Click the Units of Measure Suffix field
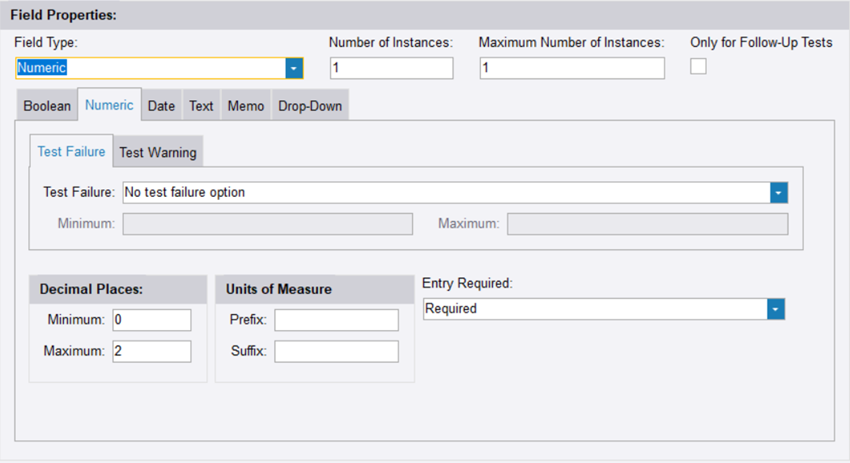 coord(336,351)
